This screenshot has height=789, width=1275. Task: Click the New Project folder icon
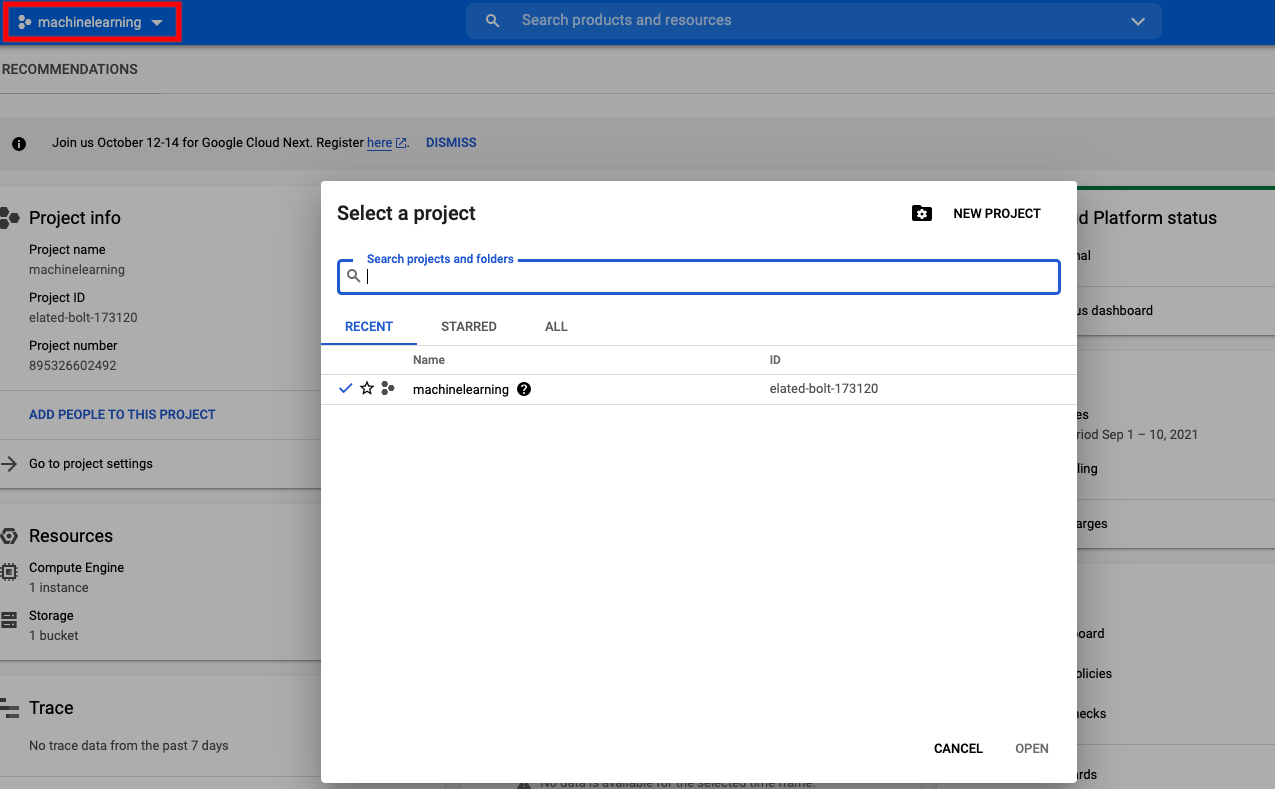(x=922, y=213)
